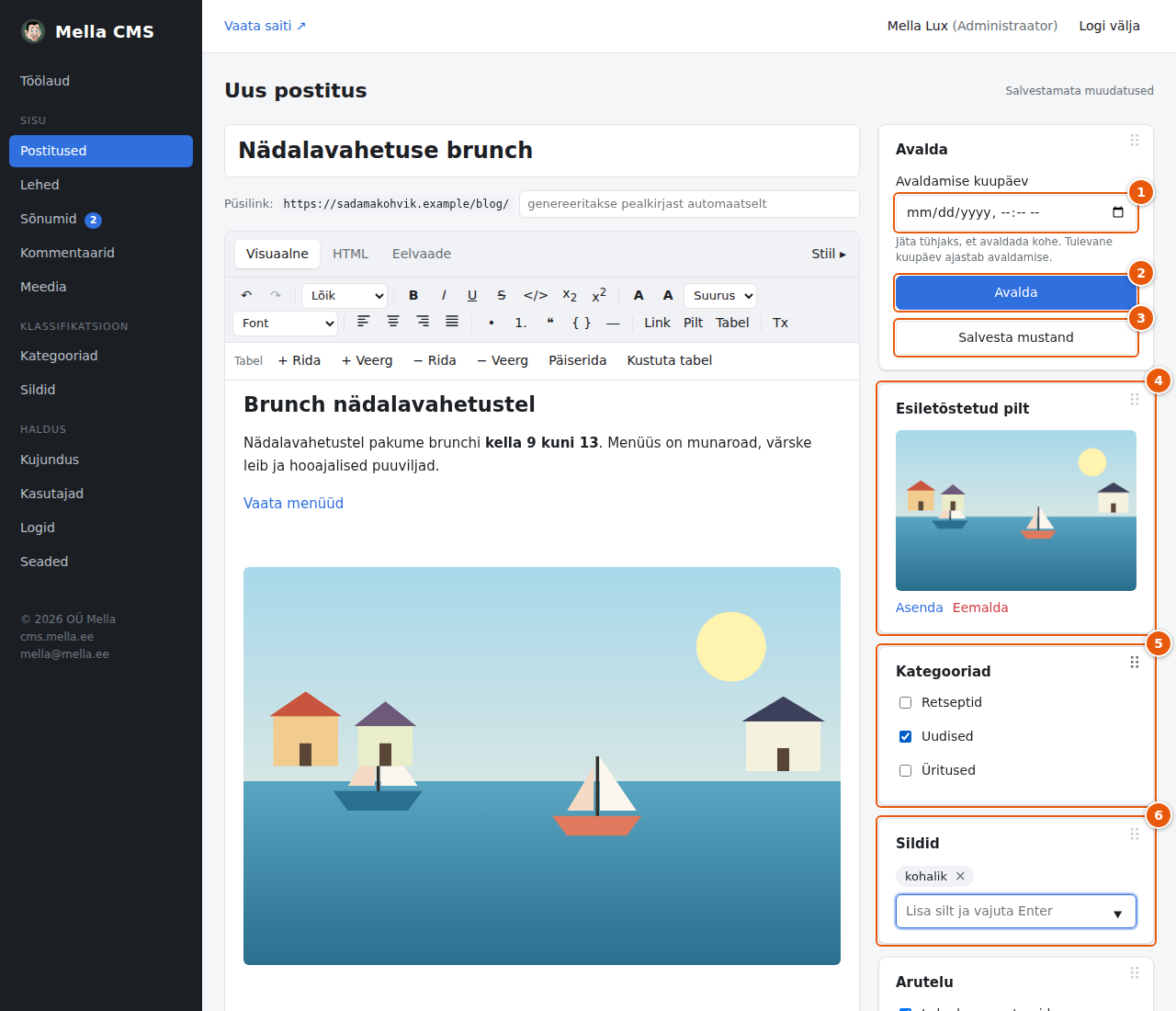Open the Font dropdown
This screenshot has height=1011, width=1176.
286,323
